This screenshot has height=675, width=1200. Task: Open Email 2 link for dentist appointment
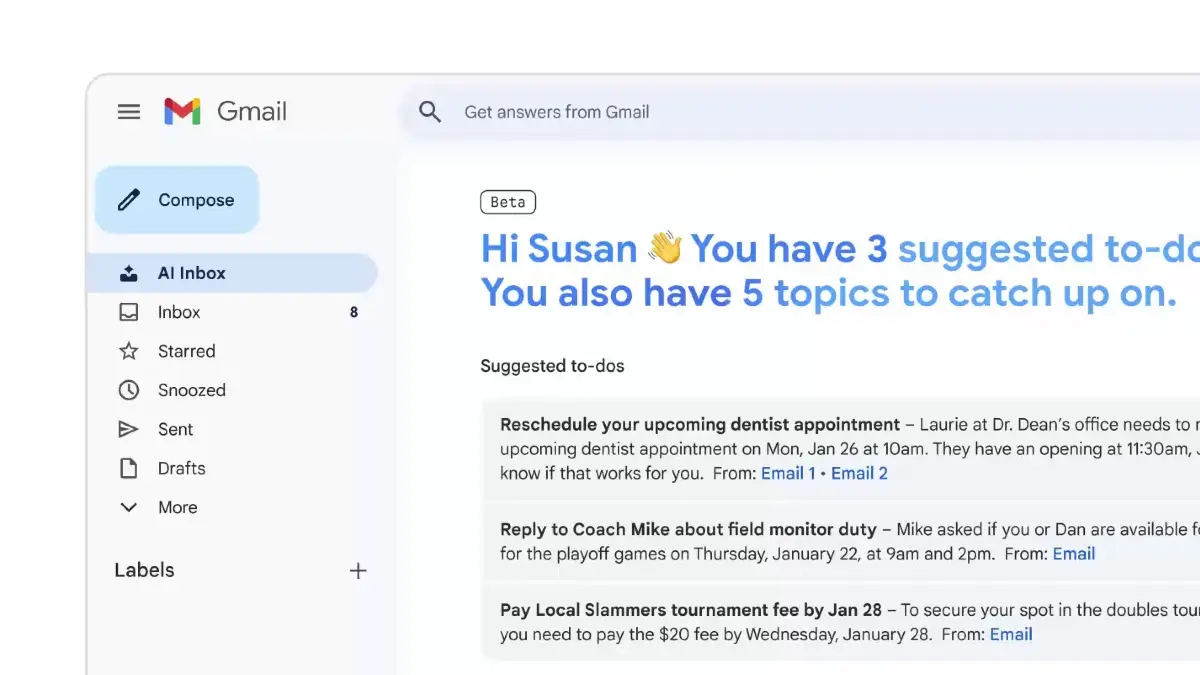(859, 473)
